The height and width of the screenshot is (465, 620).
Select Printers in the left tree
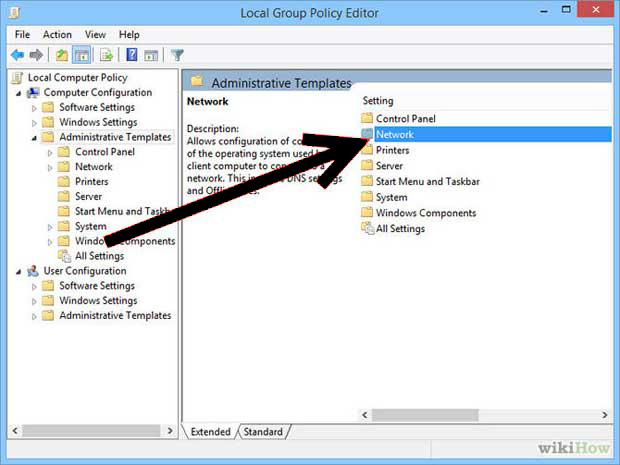coord(91,182)
